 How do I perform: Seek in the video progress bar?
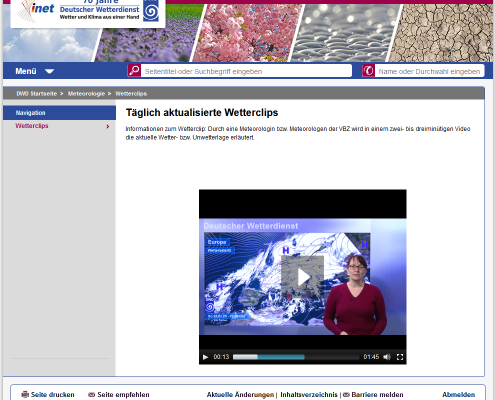[x=296, y=357]
